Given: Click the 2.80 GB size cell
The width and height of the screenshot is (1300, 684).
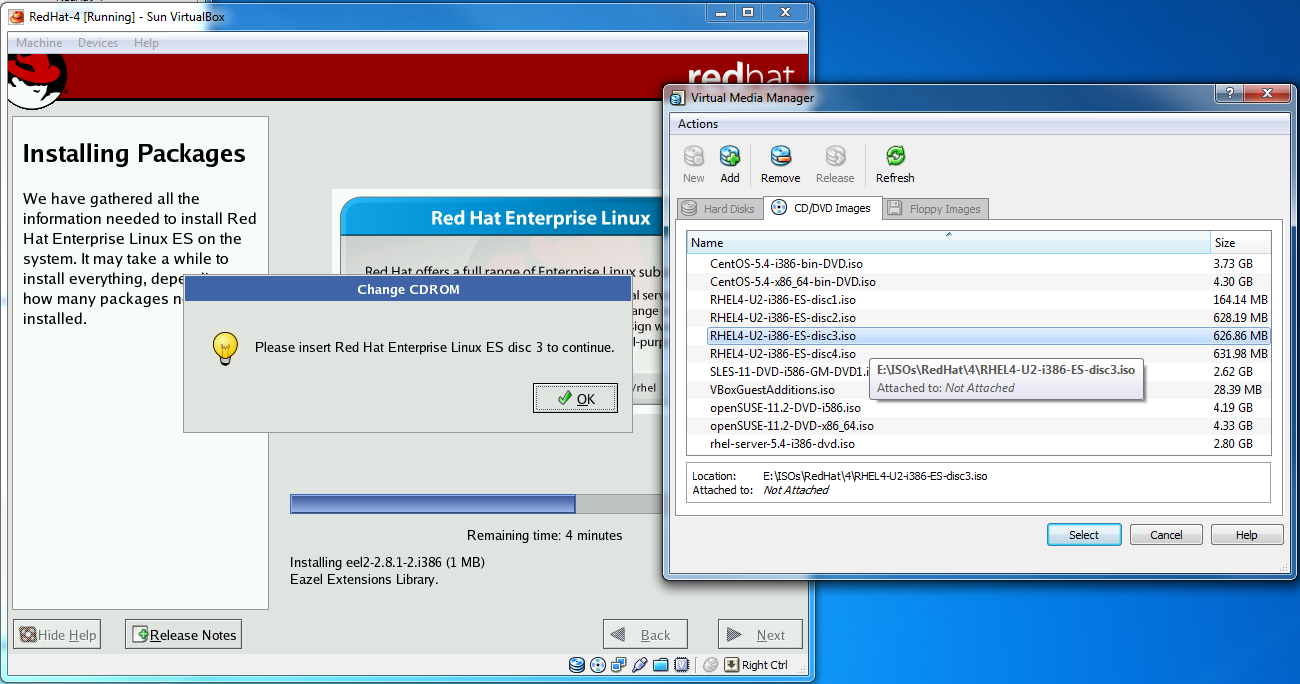Looking at the screenshot, I should click(1233, 444).
